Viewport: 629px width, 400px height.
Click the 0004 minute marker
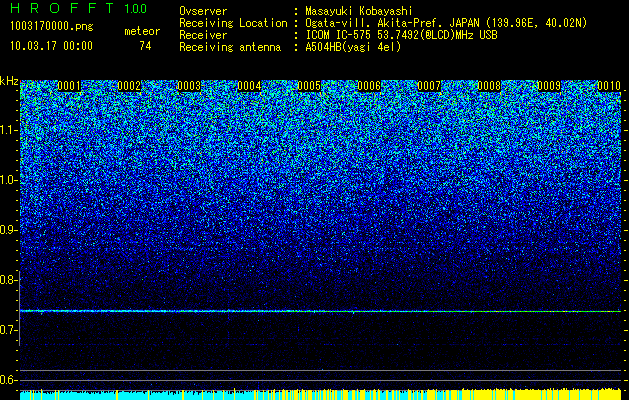249,86
